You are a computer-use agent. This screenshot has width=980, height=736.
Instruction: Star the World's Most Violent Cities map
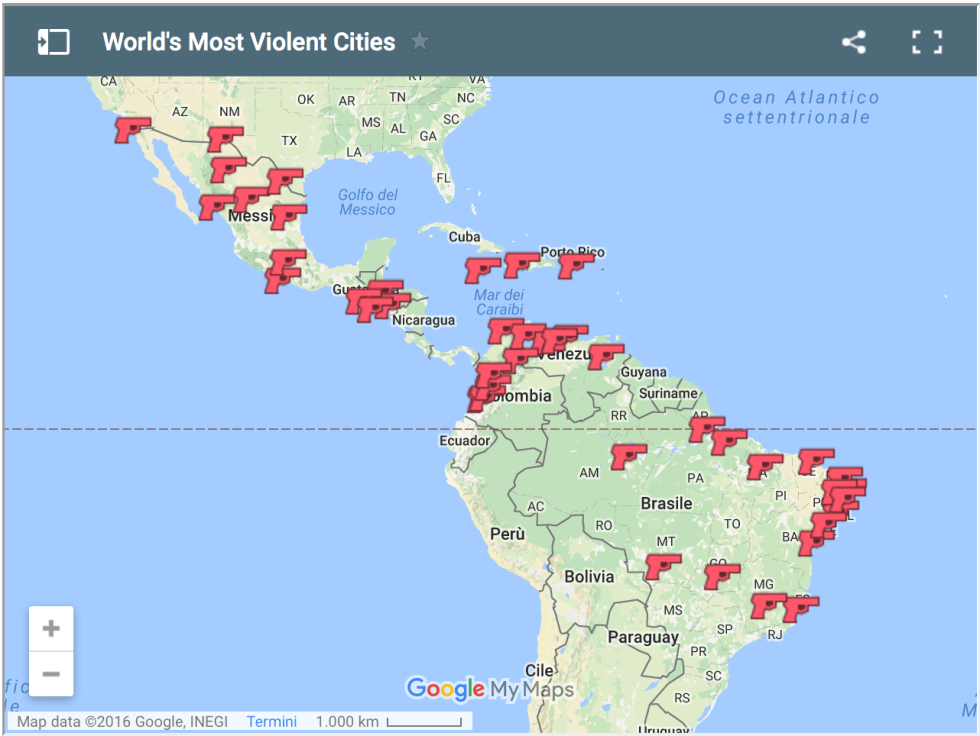[x=420, y=42]
